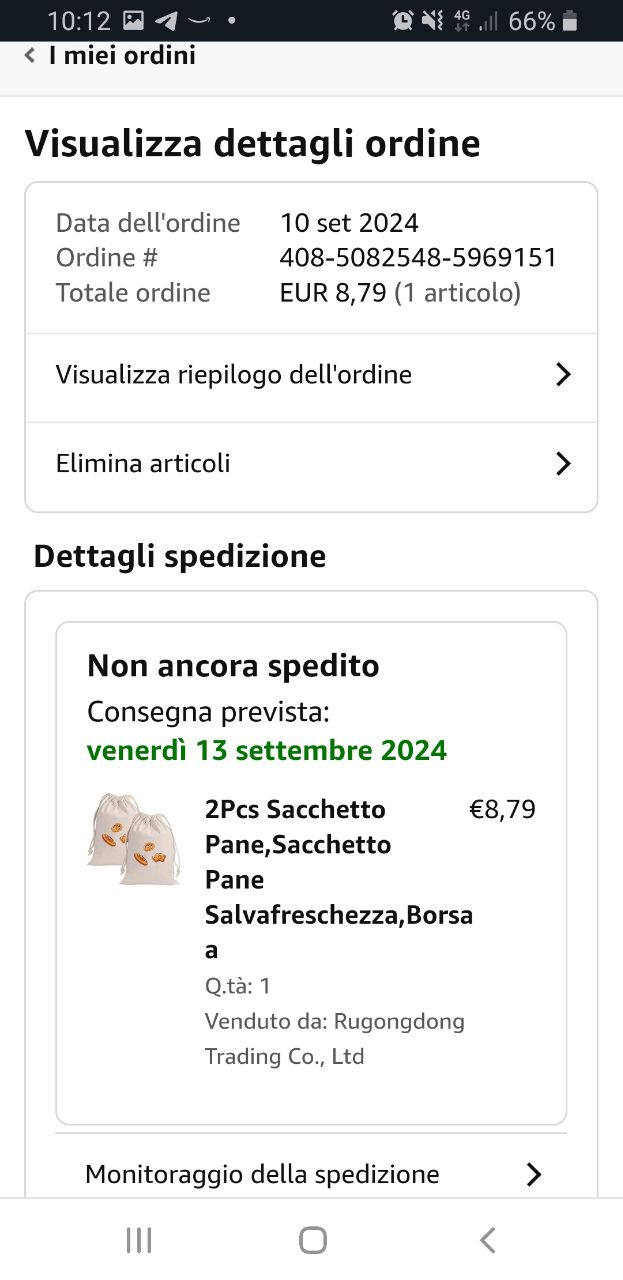The image size is (623, 1280).
Task: Expand Visualizza riepilogo dell'ordine chevron
Action: point(563,375)
